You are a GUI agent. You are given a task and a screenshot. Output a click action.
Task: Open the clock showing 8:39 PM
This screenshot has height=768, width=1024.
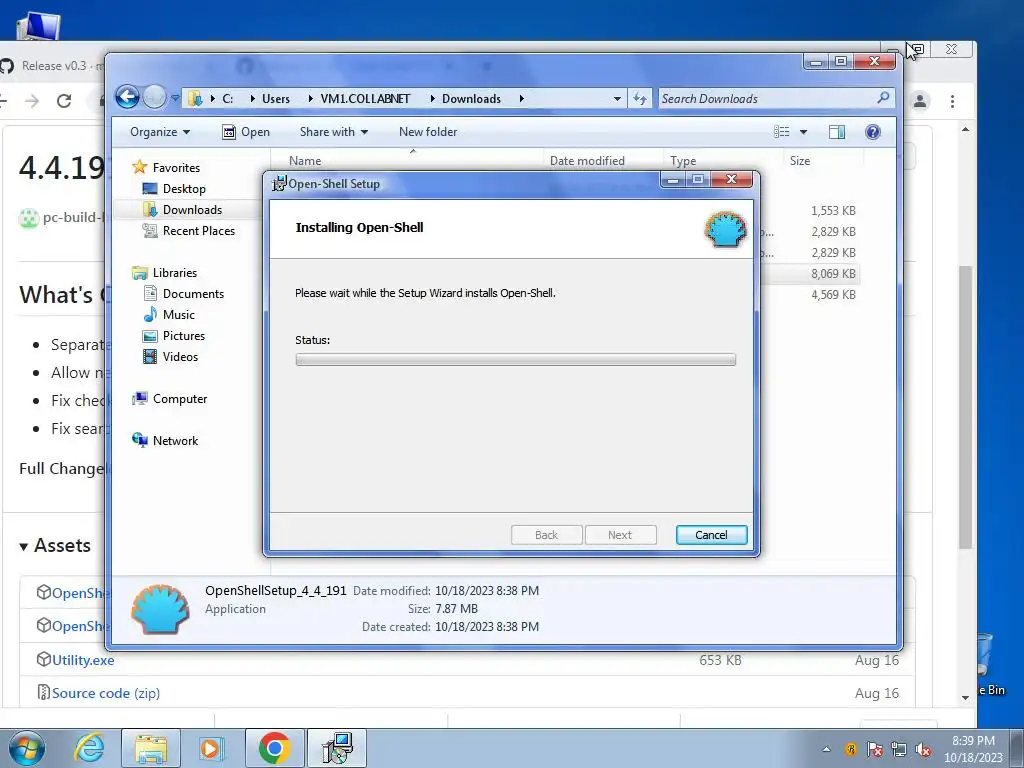(973, 749)
